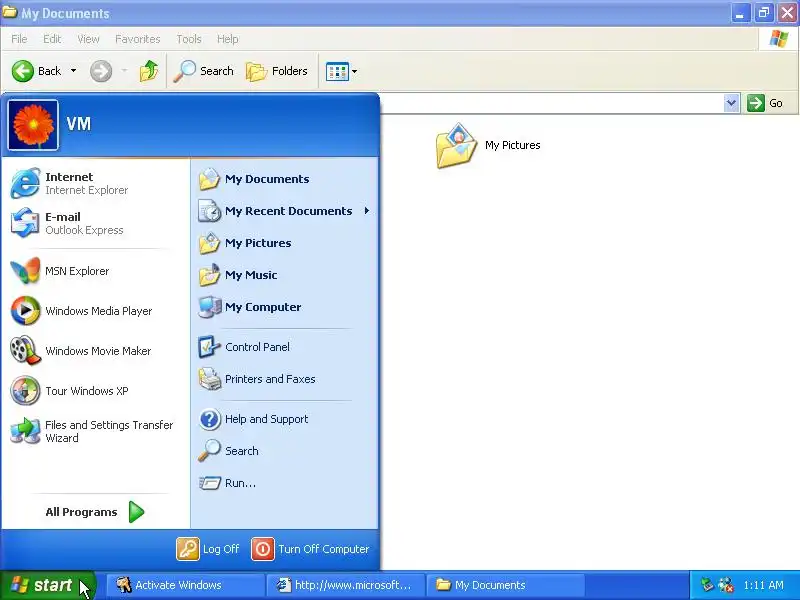Switch to My Documents taskbar button

click(x=505, y=585)
